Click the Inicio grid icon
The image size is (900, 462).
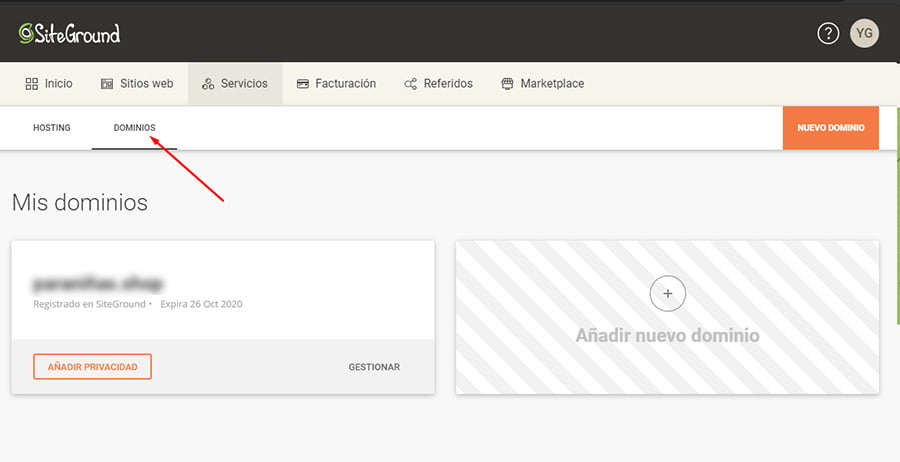(x=31, y=84)
